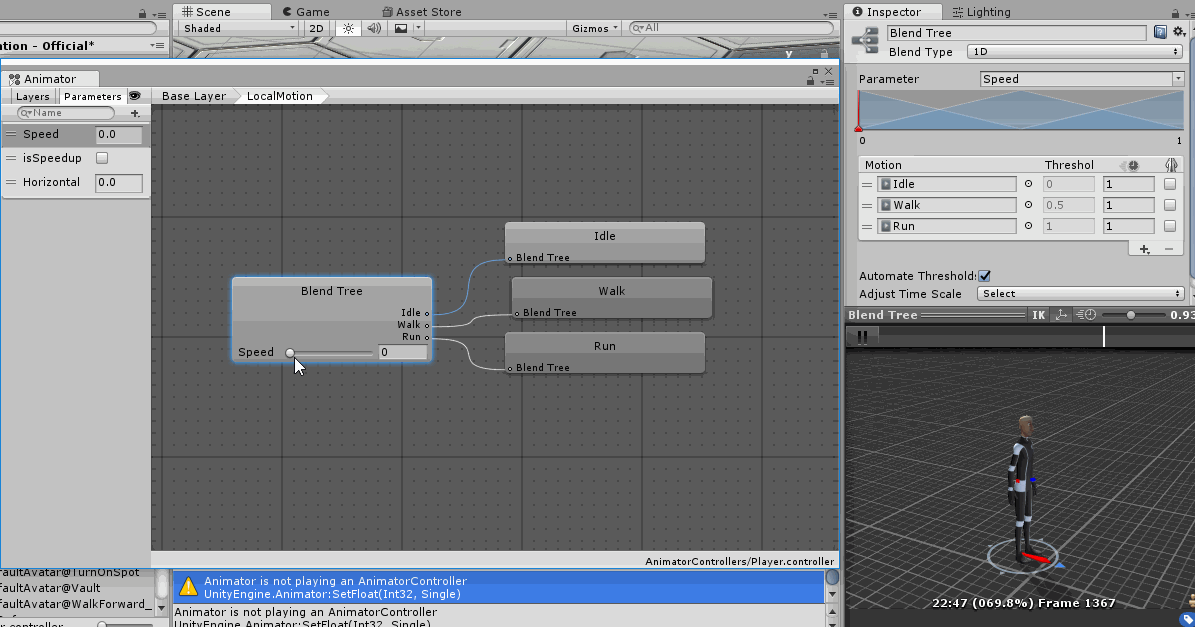
Task: Add a new animator parameter with plus icon
Action: pyautogui.click(x=135, y=113)
